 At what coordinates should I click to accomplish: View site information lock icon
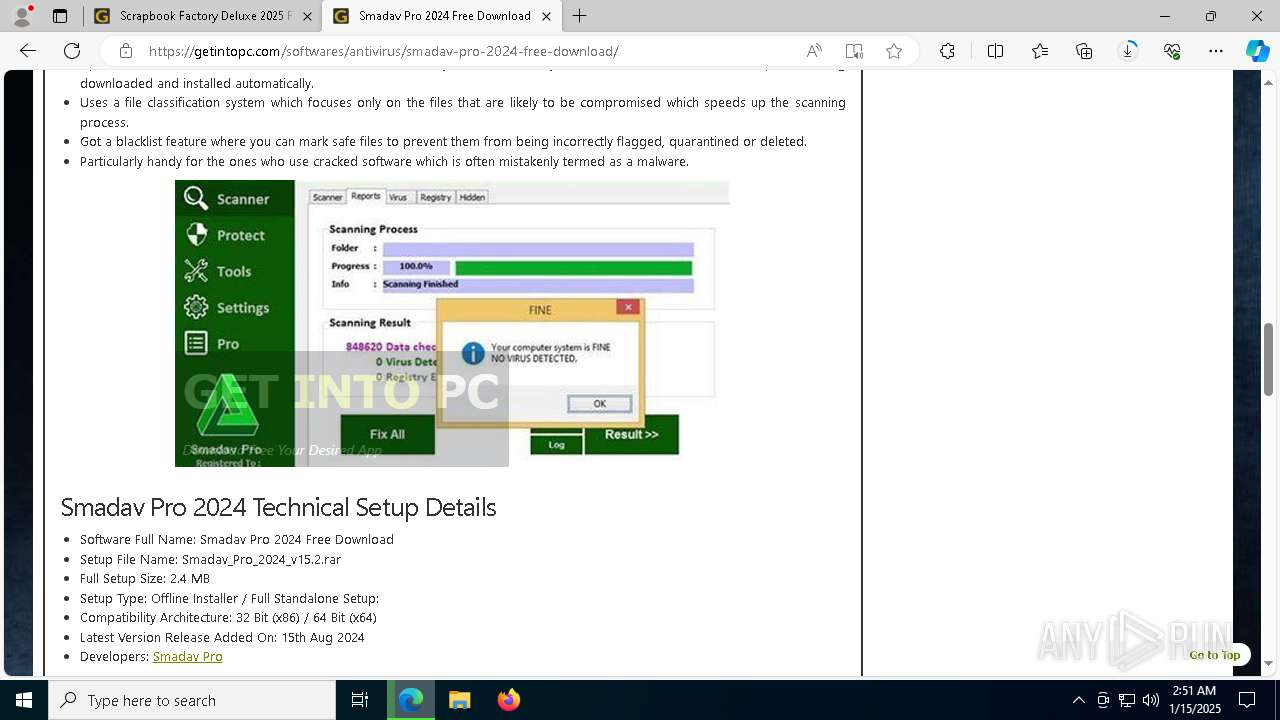tap(126, 51)
